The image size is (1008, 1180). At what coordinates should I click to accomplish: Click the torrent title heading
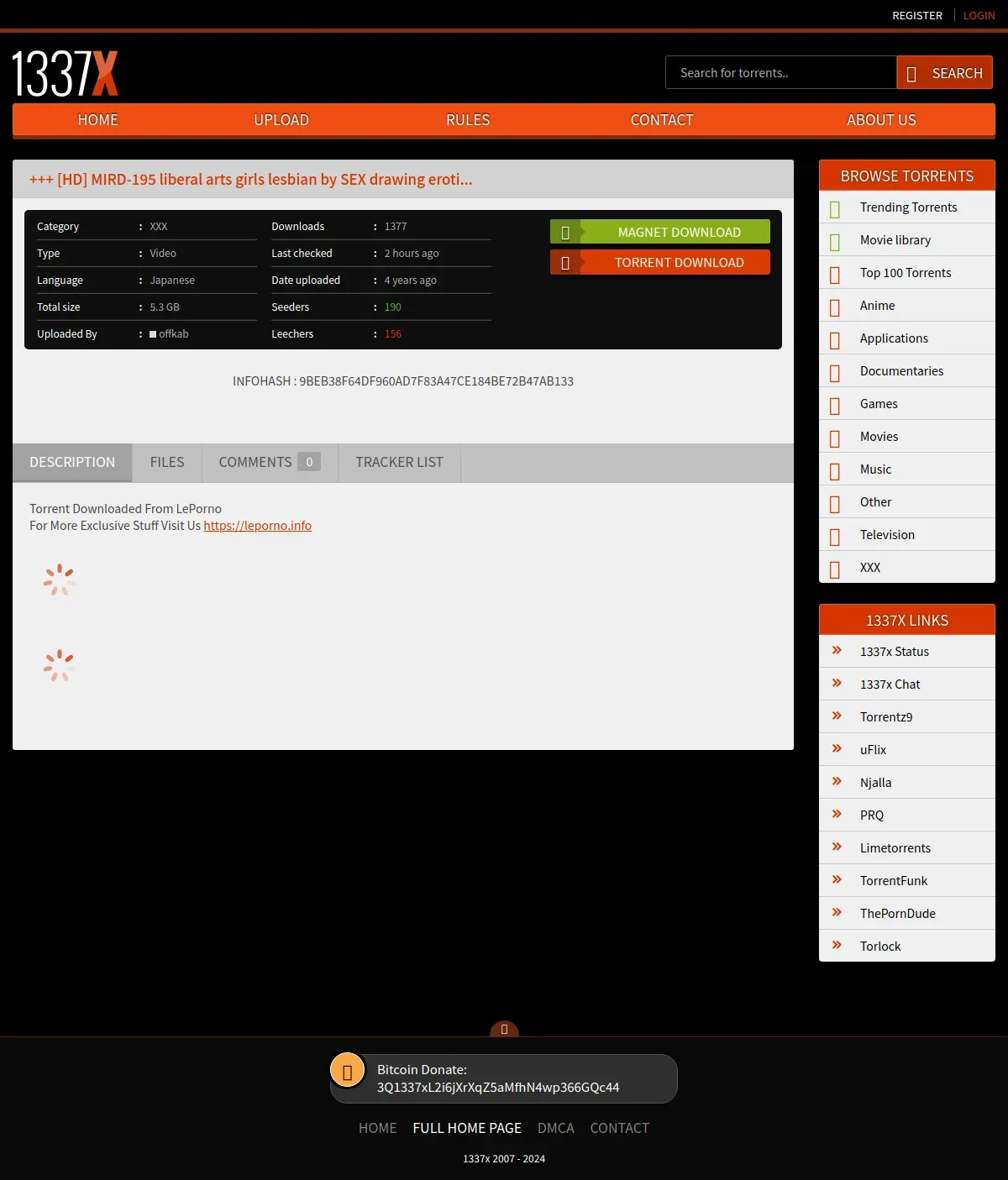pyautogui.click(x=251, y=179)
